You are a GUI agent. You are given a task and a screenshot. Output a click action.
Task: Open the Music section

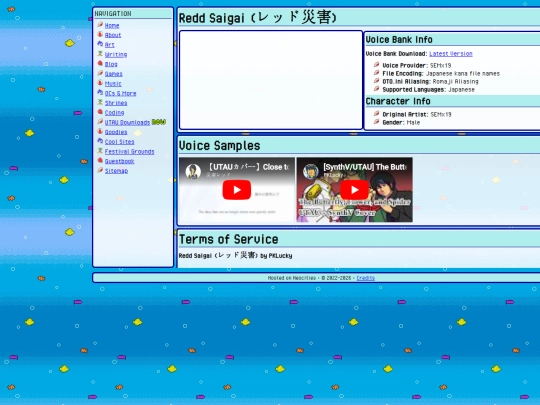coord(113,84)
